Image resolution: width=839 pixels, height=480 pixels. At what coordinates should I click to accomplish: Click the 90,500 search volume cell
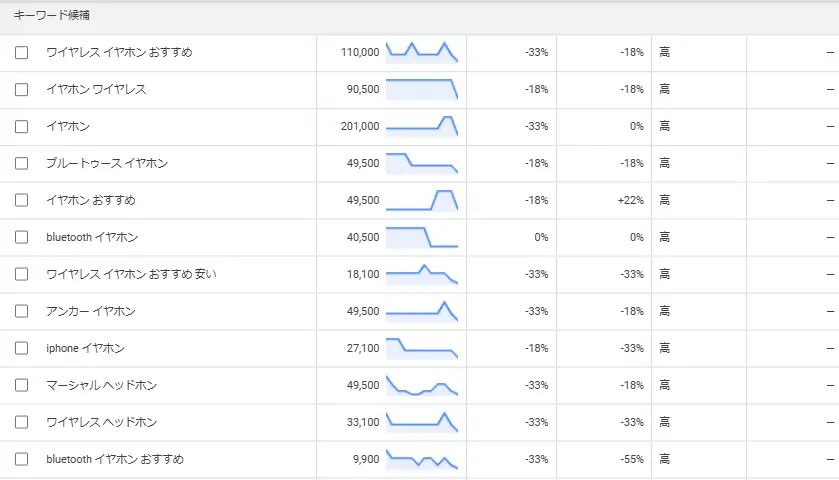[x=362, y=90]
